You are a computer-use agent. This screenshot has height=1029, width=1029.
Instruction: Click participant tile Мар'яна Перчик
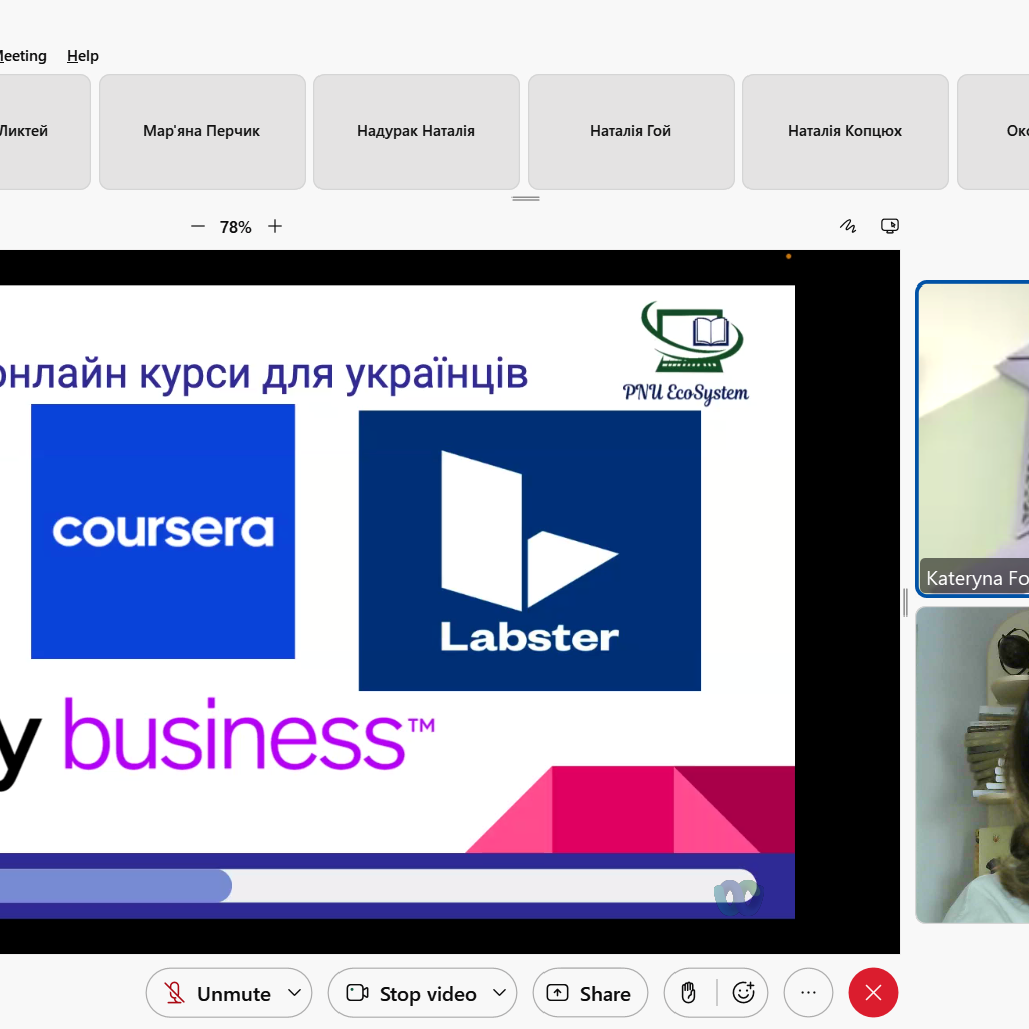click(x=202, y=131)
